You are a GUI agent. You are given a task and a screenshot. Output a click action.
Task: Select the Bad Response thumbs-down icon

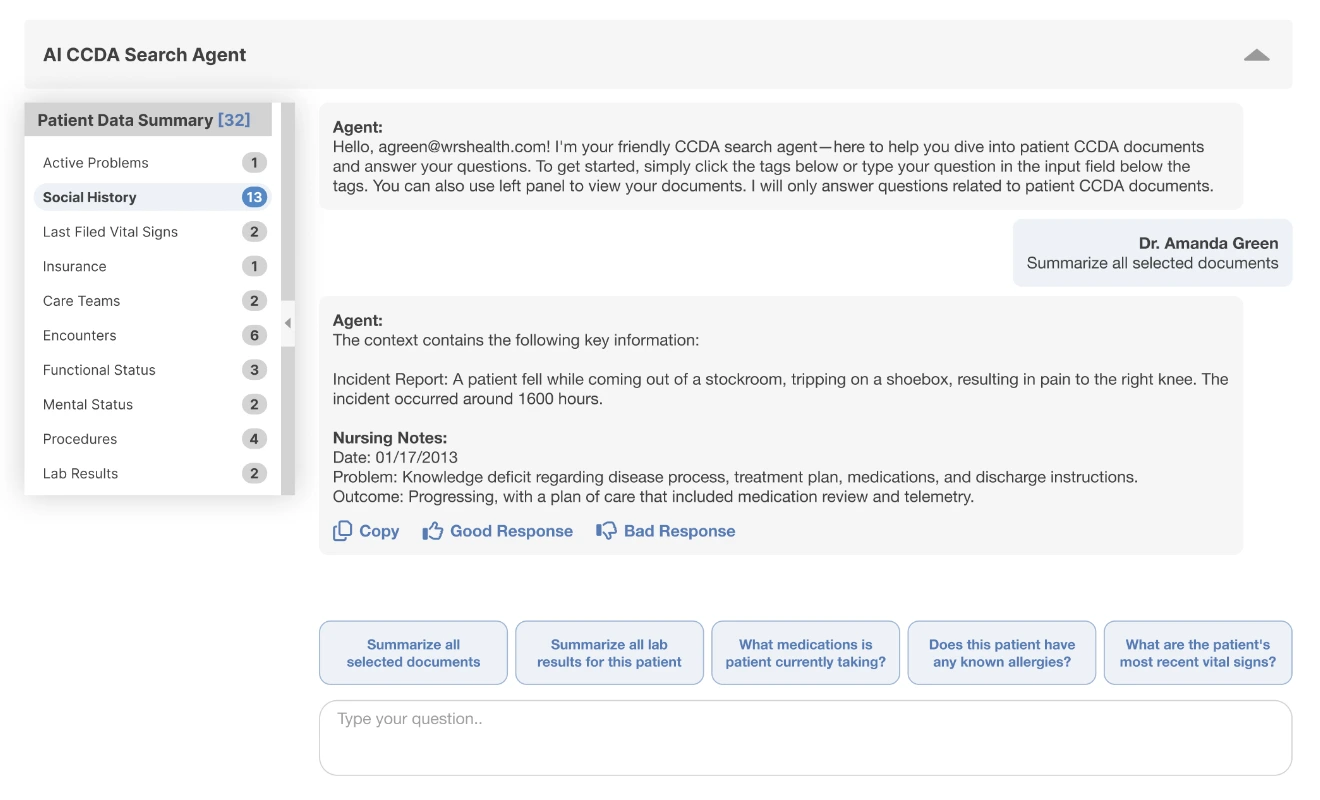point(607,531)
